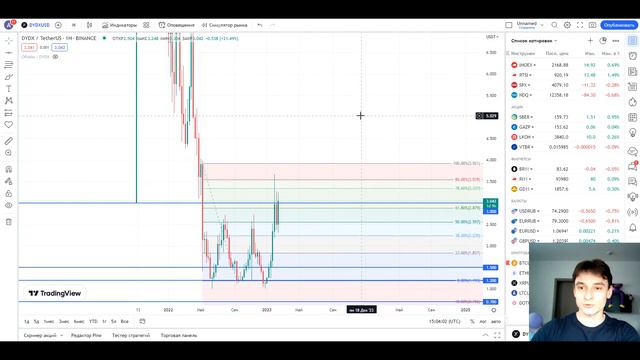640x360 pixels.
Task: Open the DYDXUSD symbol search
Action: coord(36,25)
